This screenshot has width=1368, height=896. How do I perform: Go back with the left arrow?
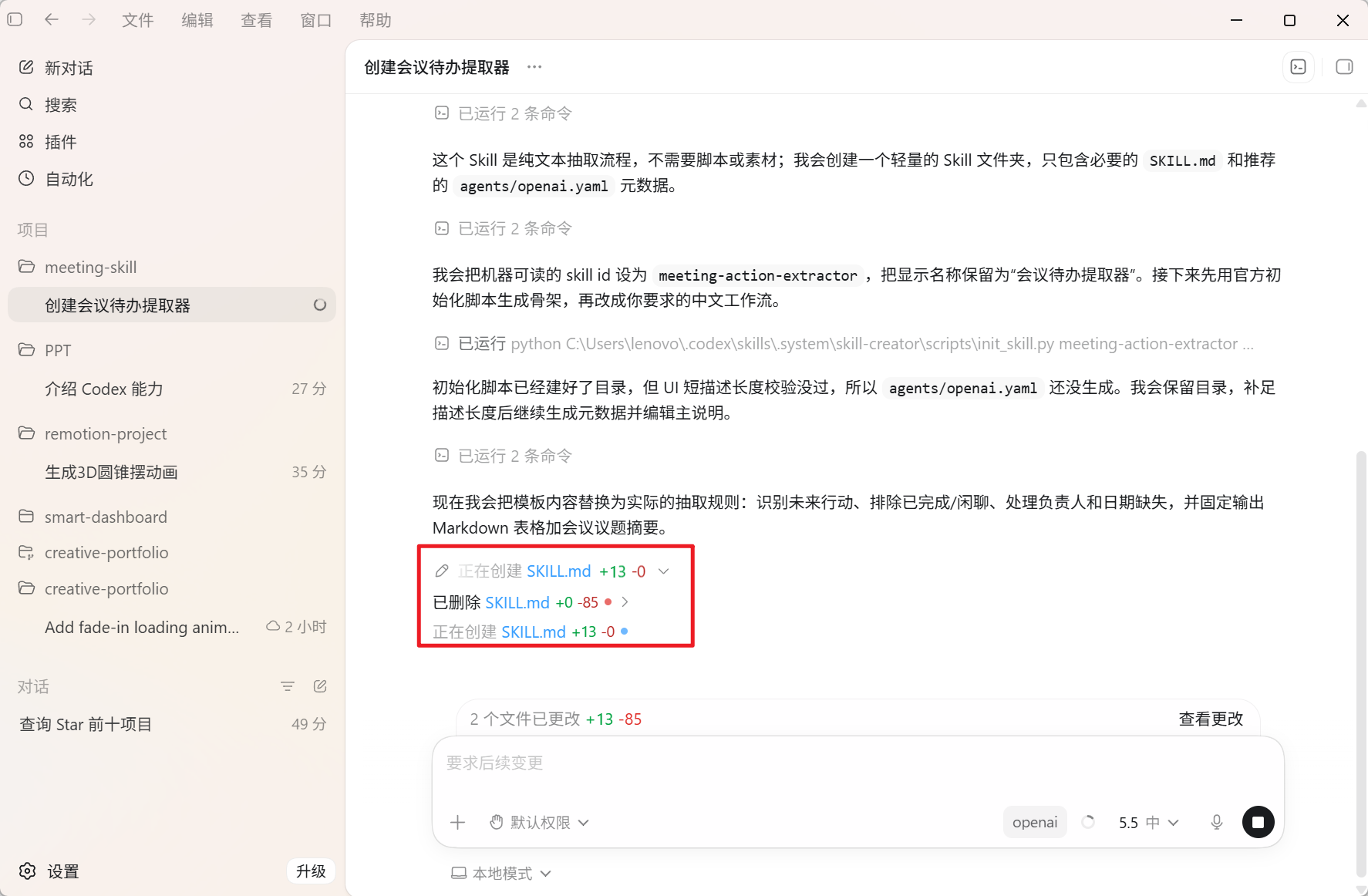(52, 19)
